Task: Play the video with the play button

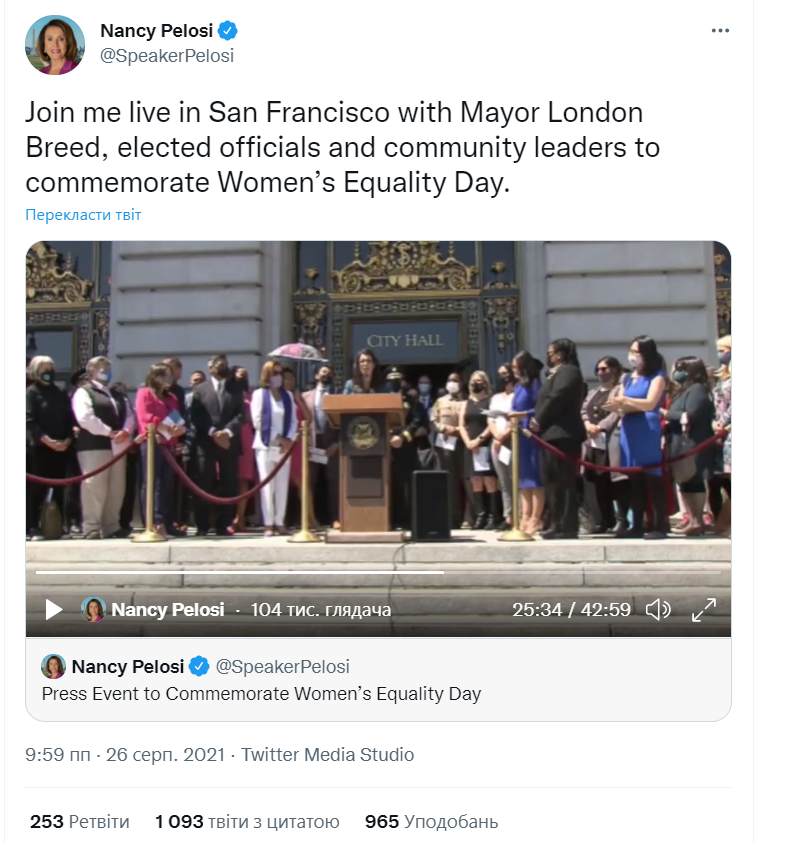Action: coord(54,609)
